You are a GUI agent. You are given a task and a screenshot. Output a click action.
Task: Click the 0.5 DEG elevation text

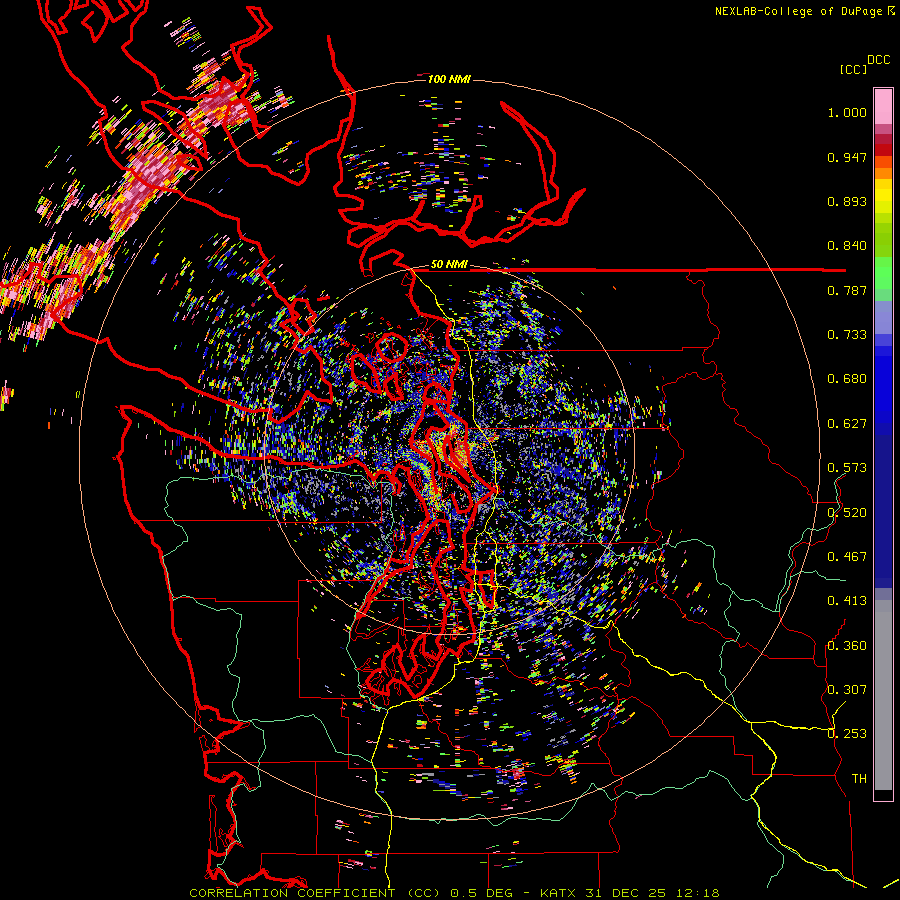[x=481, y=893]
